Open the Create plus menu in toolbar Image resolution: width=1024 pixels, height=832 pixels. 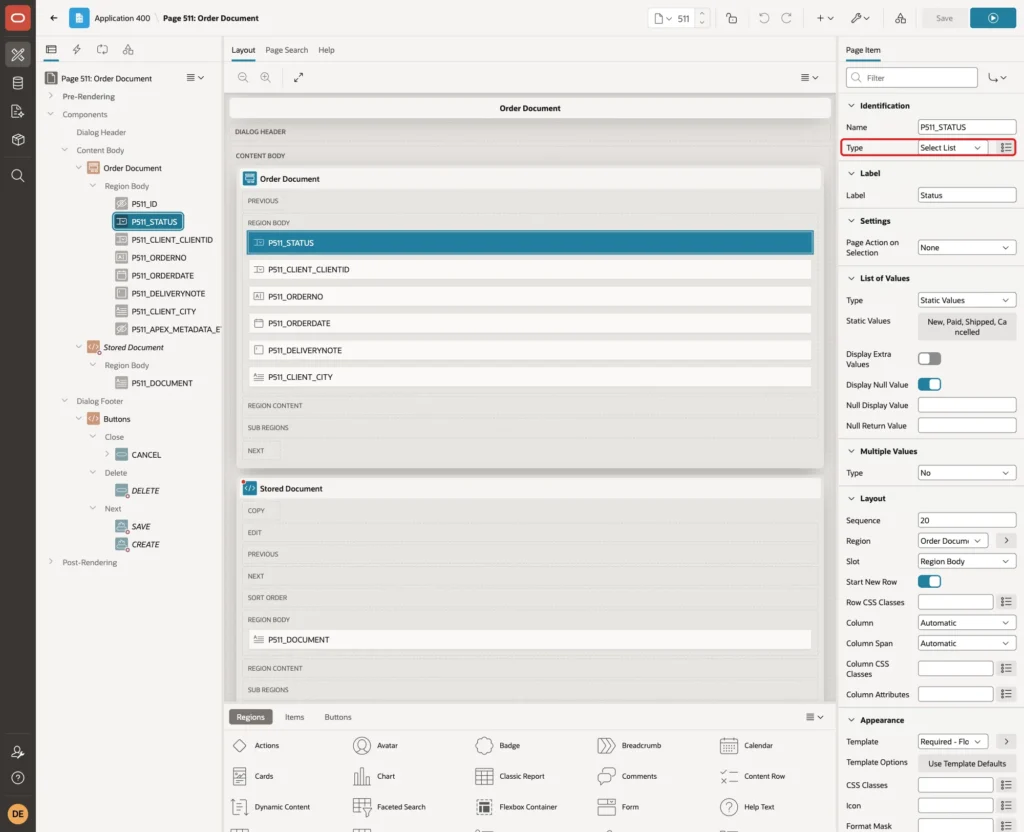point(824,18)
